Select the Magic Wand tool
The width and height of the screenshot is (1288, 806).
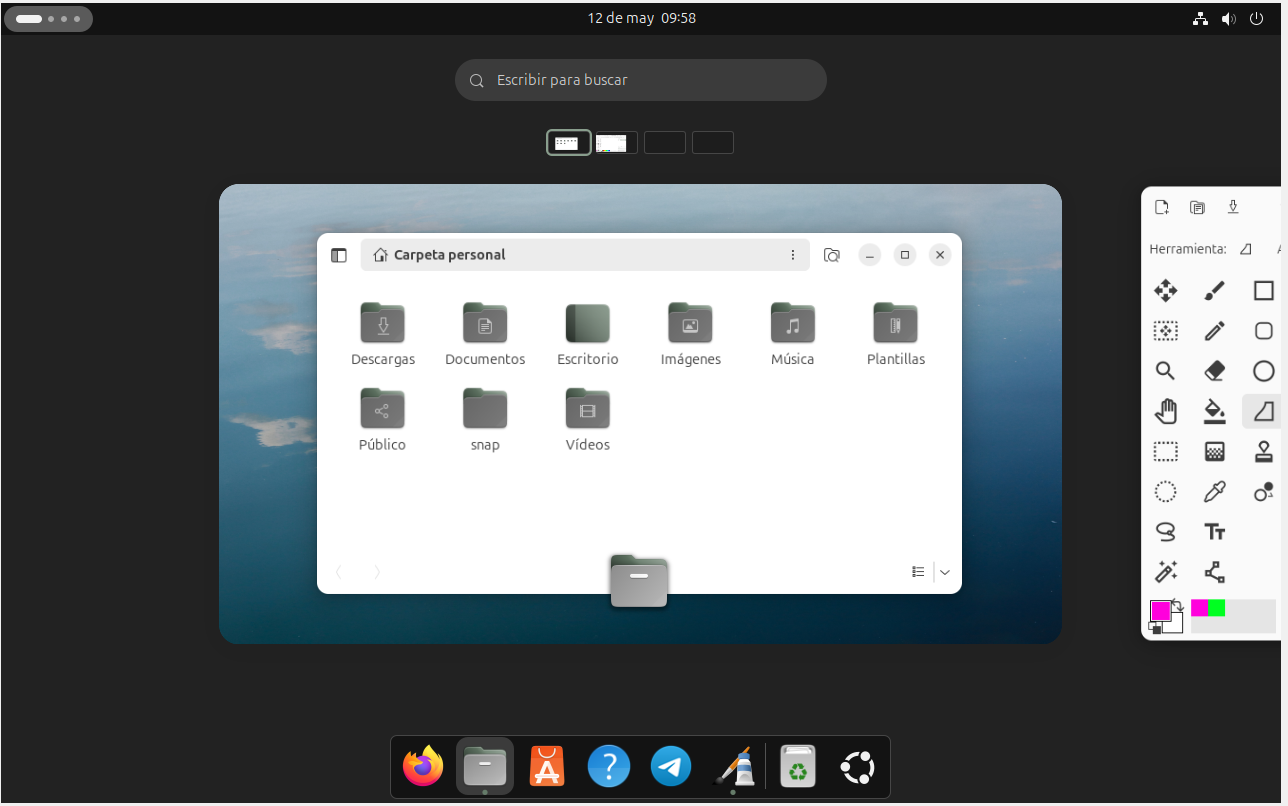(1165, 572)
